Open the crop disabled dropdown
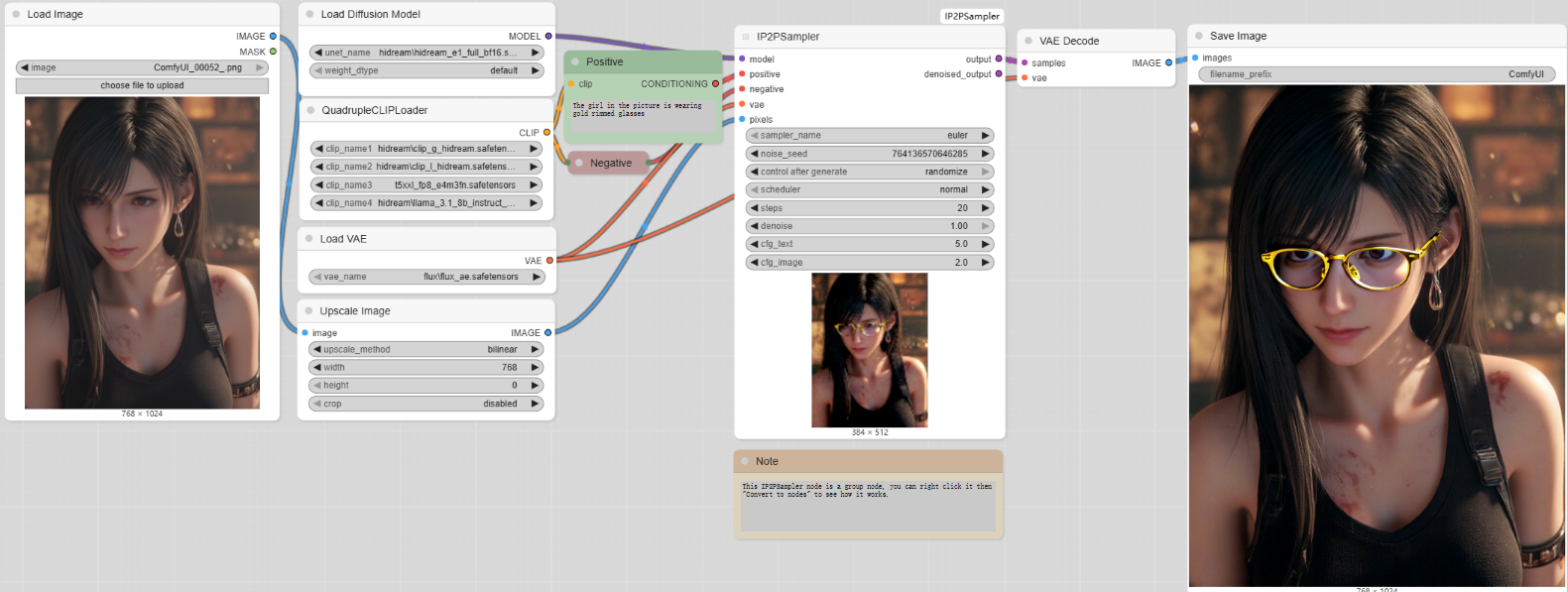The height and width of the screenshot is (592, 1568). pyautogui.click(x=426, y=404)
